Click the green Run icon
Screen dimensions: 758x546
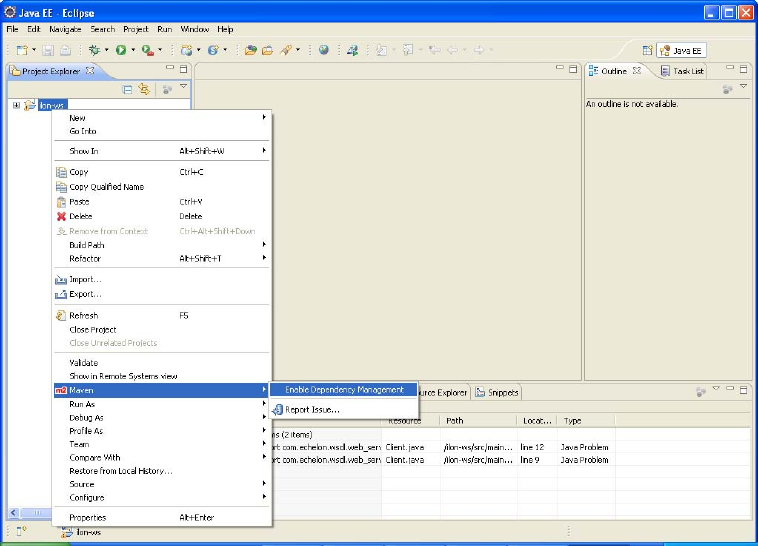pos(121,50)
